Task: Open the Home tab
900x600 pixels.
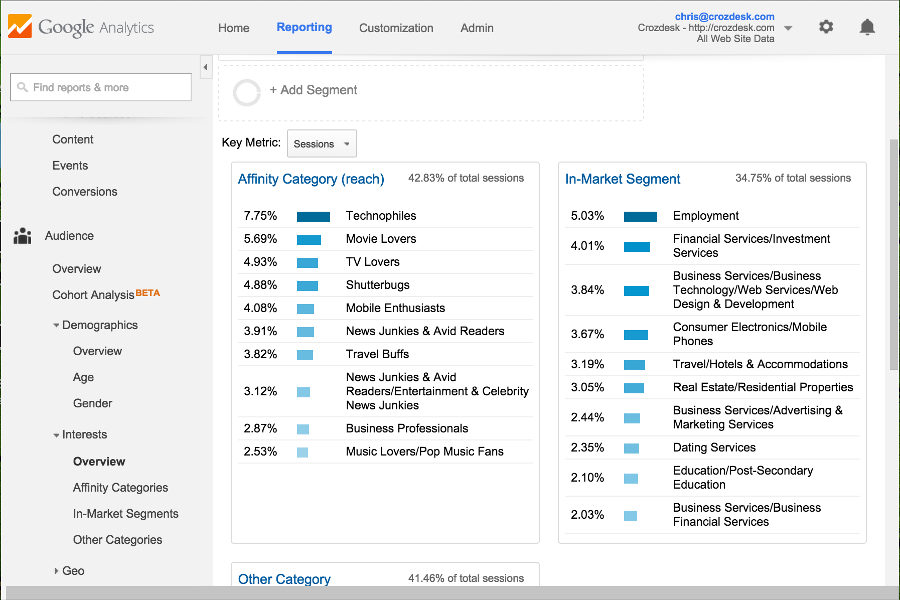Action: [234, 28]
